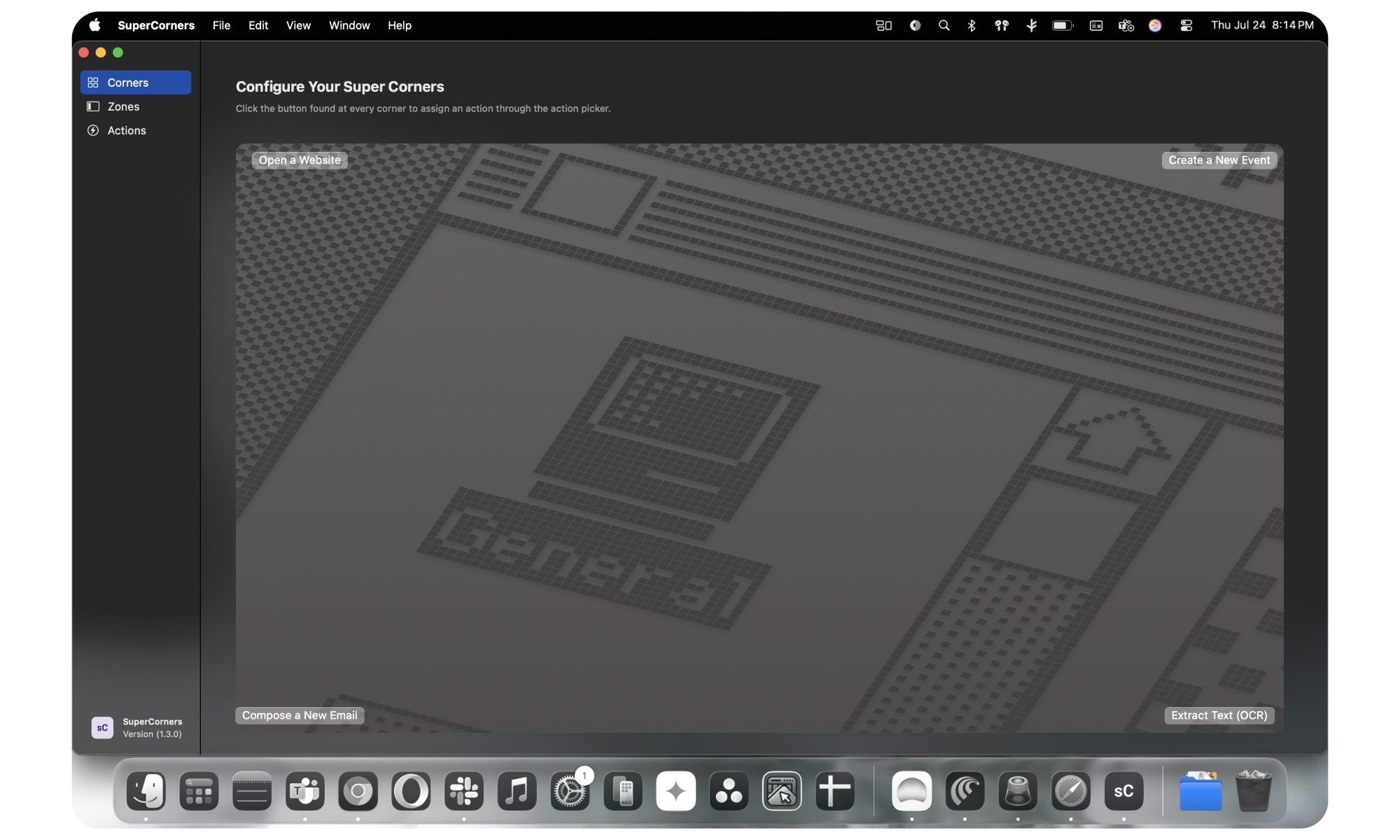
Task: Click the Extract Text (OCR) corner button
Action: tap(1219, 715)
